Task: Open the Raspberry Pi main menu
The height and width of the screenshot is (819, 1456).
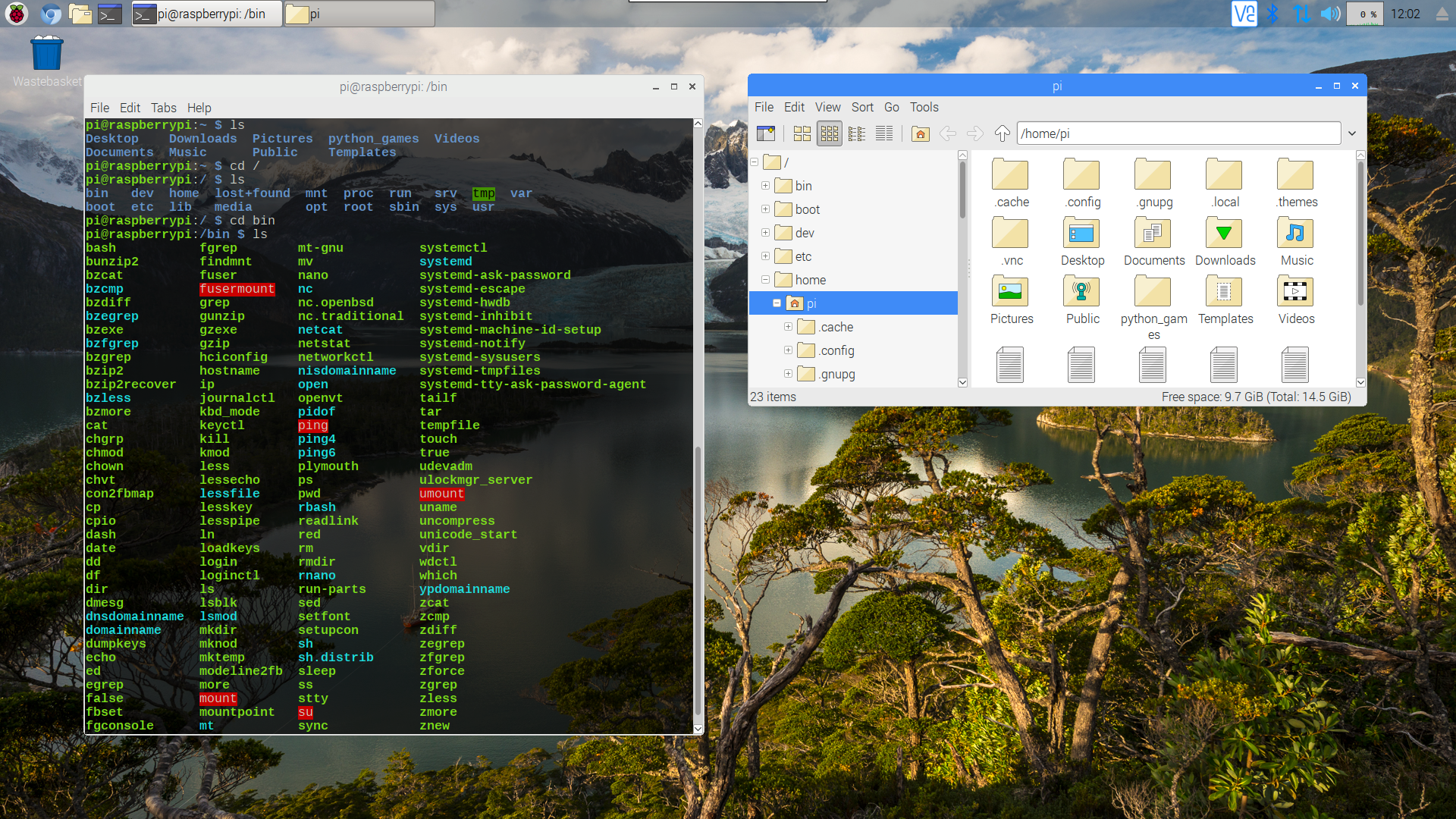Action: 17,14
